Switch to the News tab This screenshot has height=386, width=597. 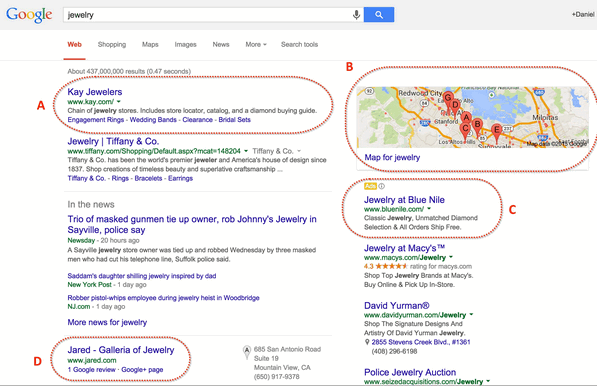[221, 45]
